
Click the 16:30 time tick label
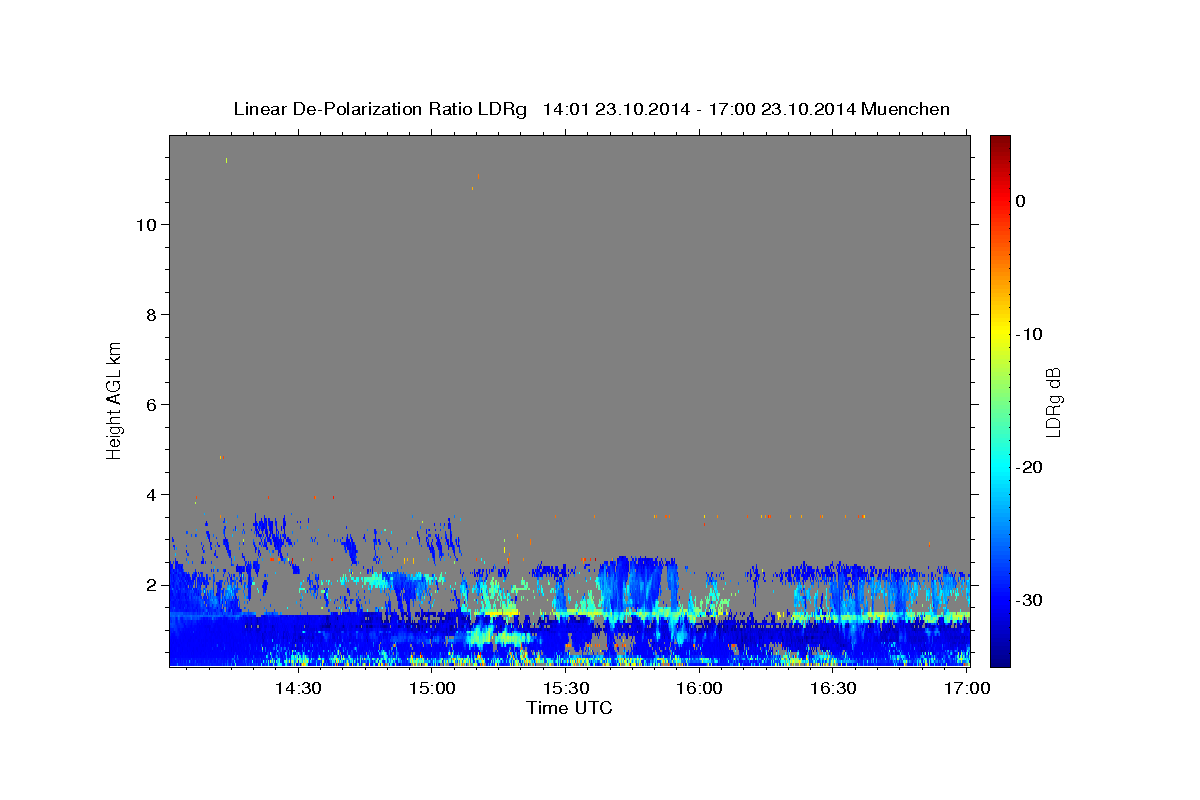(x=833, y=688)
